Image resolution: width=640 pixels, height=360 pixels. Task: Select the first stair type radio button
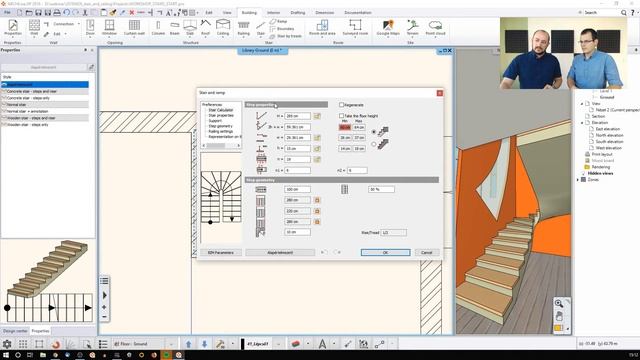tap(374, 132)
